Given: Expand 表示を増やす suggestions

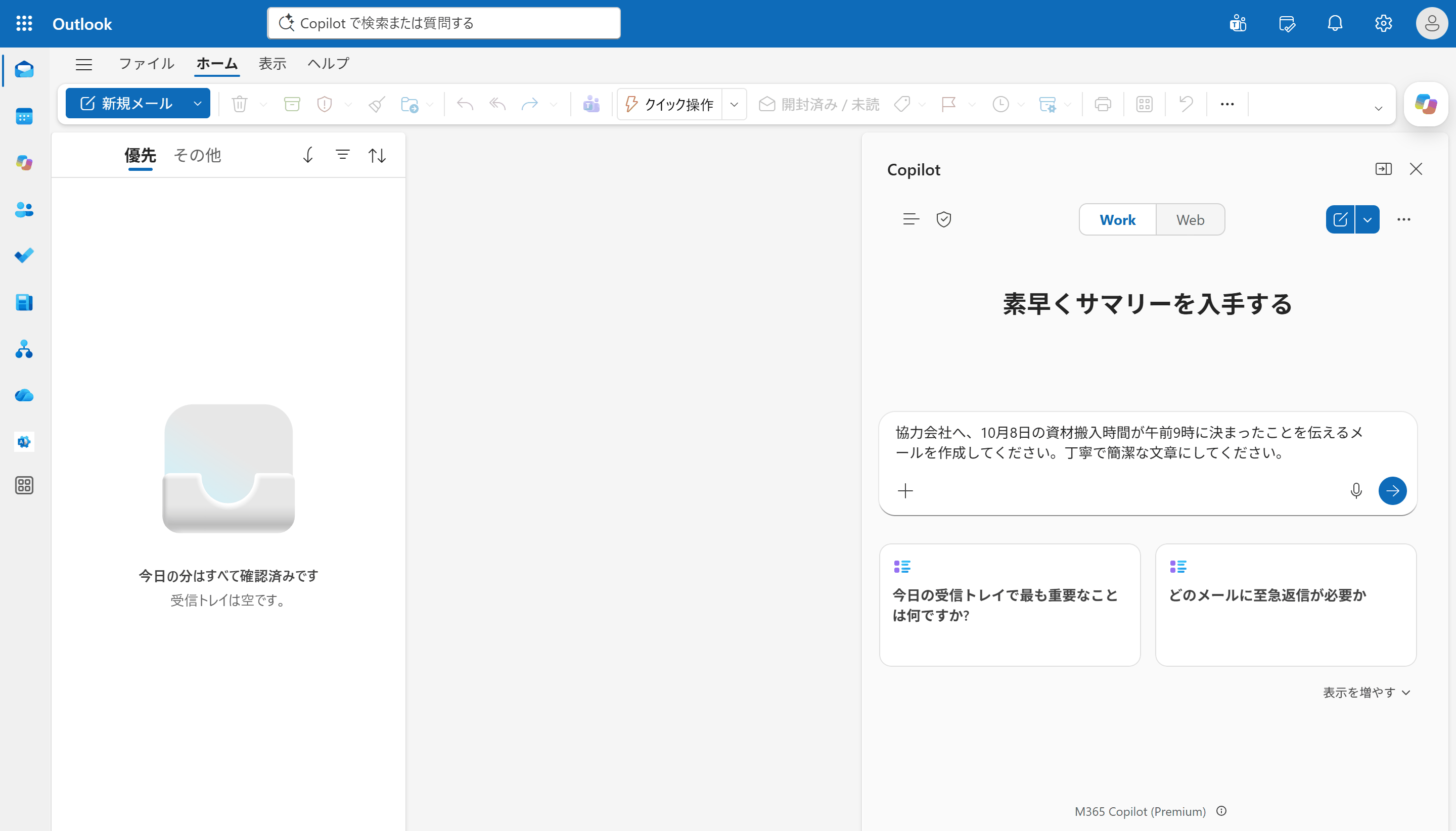Looking at the screenshot, I should coord(1367,692).
